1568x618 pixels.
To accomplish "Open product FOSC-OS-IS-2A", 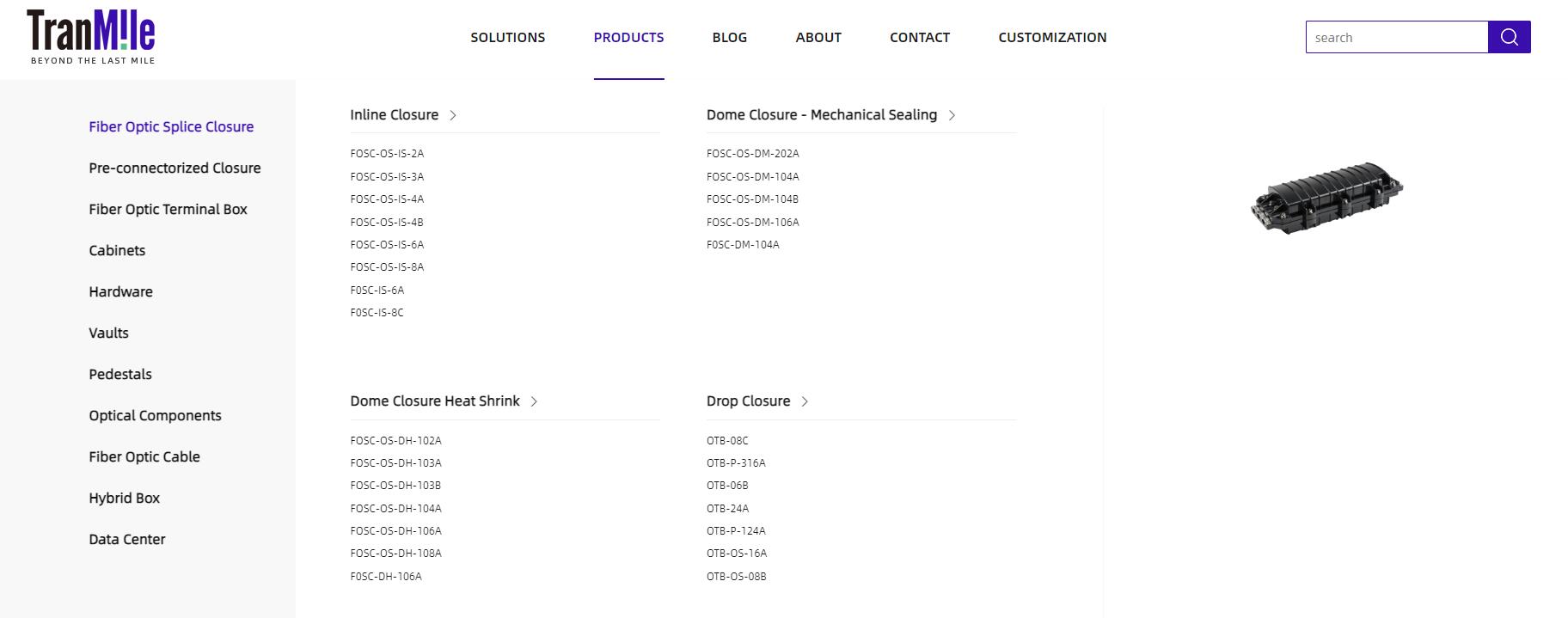I will pos(387,154).
